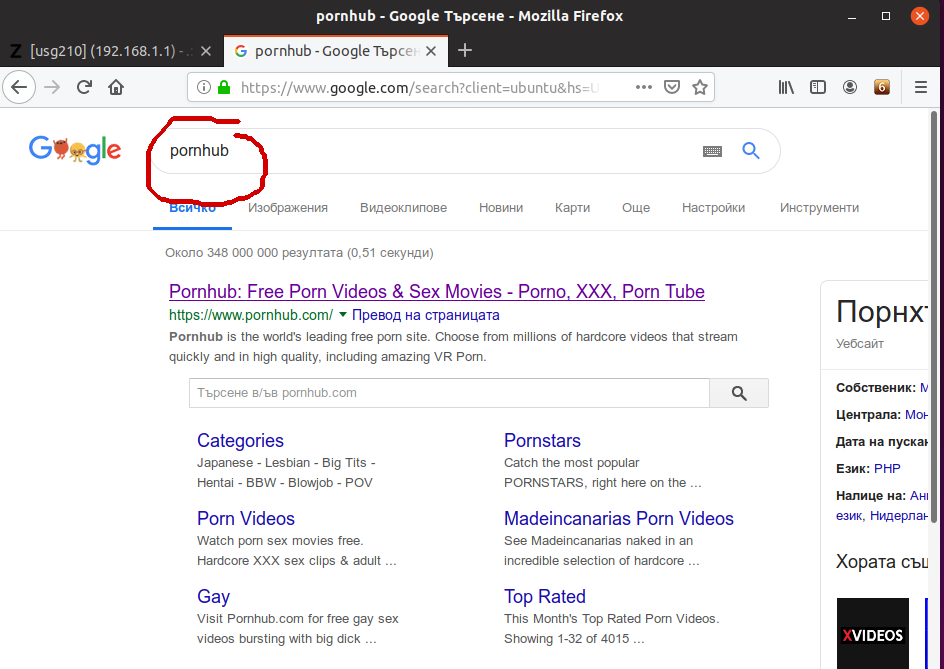Close the Google search tab
Viewport: 944px width, 669px height.
[431, 51]
